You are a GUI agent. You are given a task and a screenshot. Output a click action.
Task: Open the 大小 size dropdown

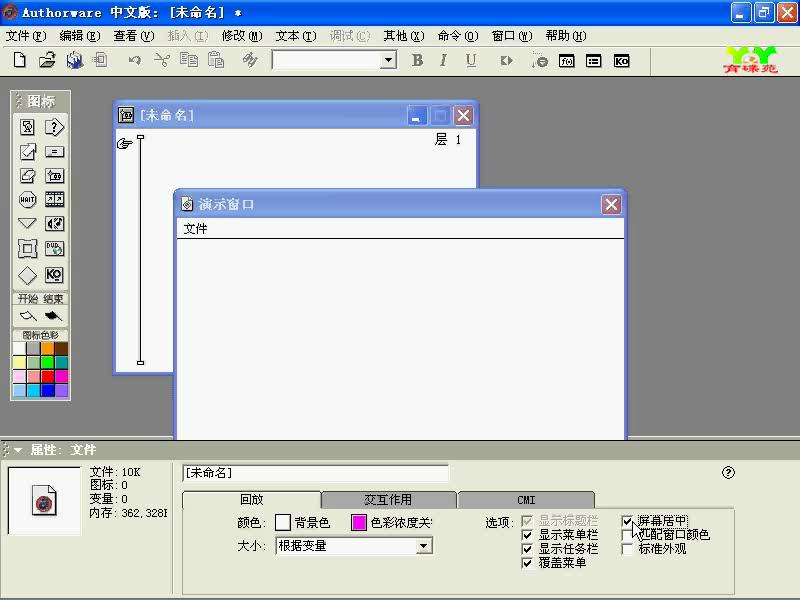click(423, 546)
